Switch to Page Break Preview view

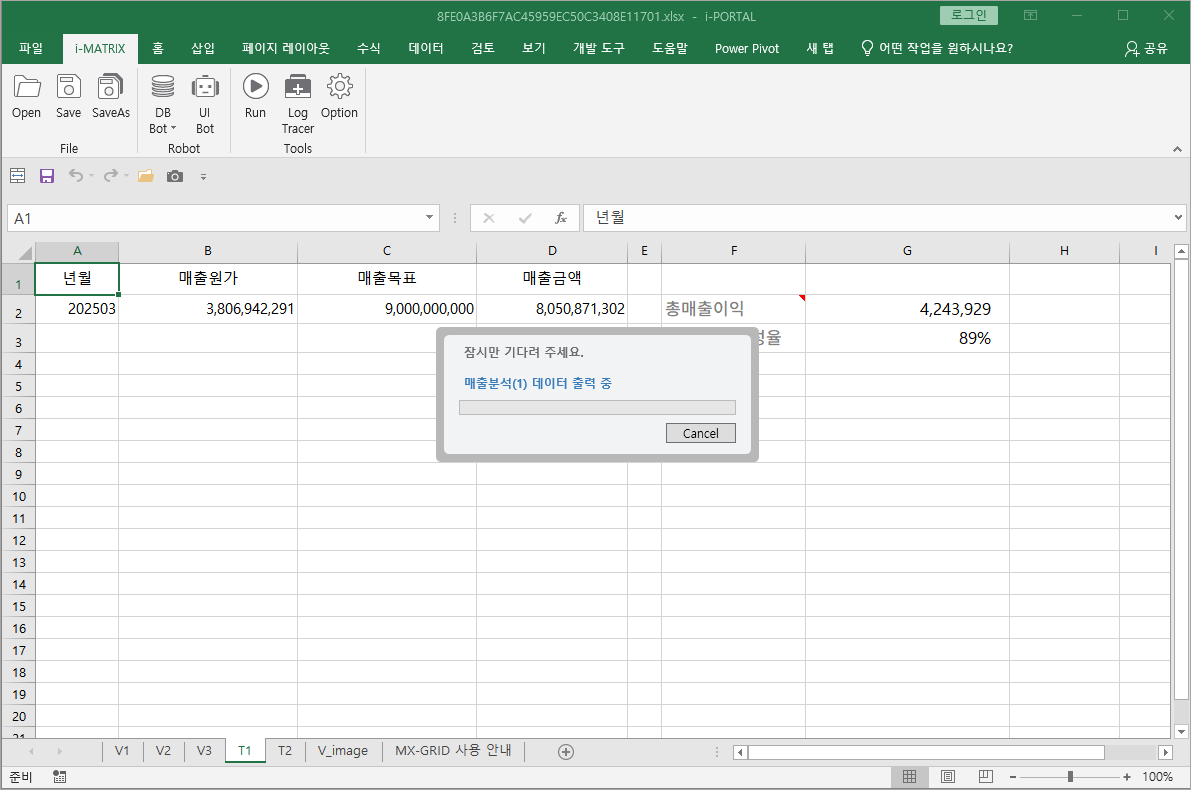coord(986,777)
